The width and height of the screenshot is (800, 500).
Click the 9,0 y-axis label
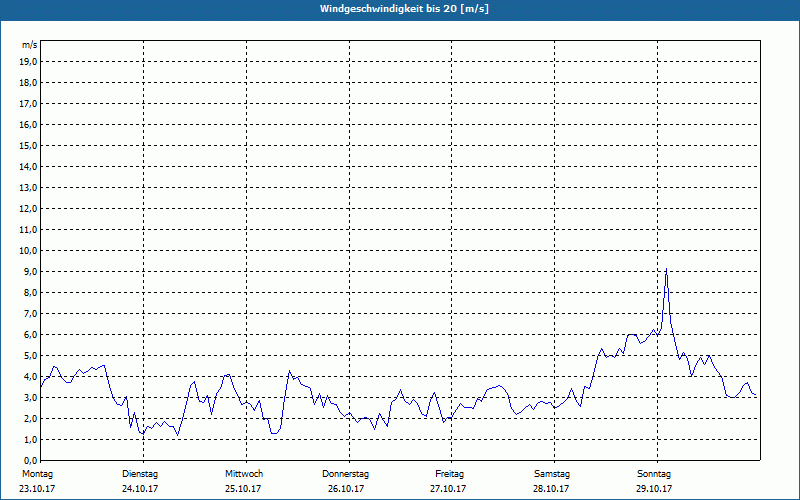tap(30, 271)
